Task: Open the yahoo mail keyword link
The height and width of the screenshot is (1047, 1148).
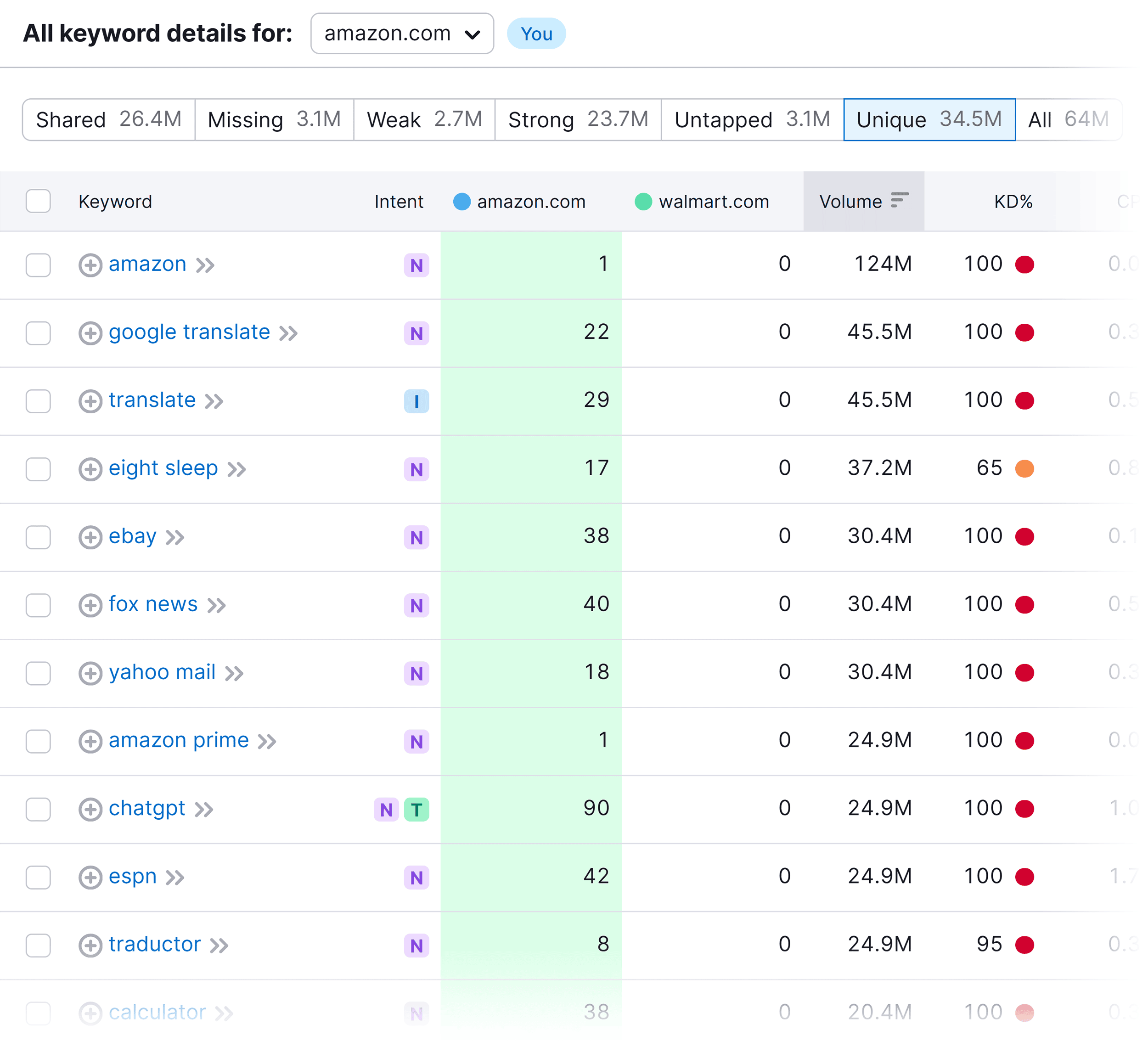Action: pos(162,672)
